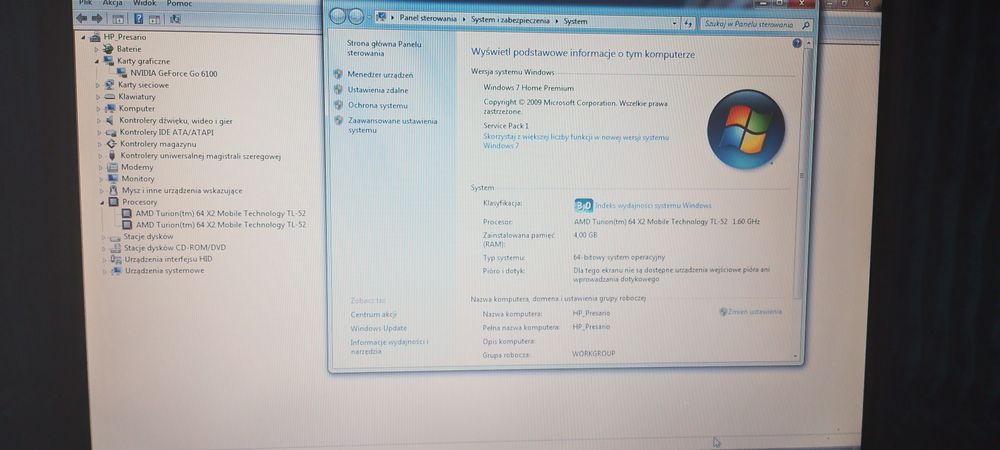The height and width of the screenshot is (450, 1000).
Task: Open the Widok menu
Action: (145, 3)
